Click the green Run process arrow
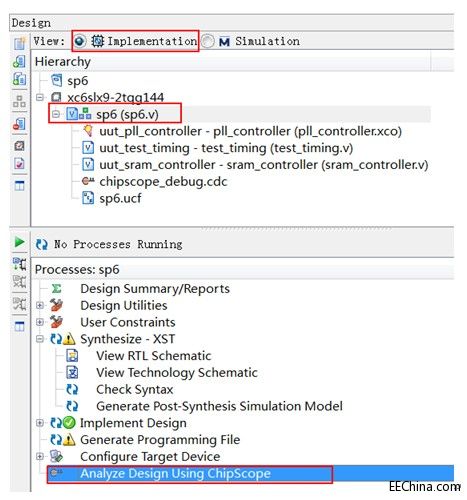 (20, 242)
